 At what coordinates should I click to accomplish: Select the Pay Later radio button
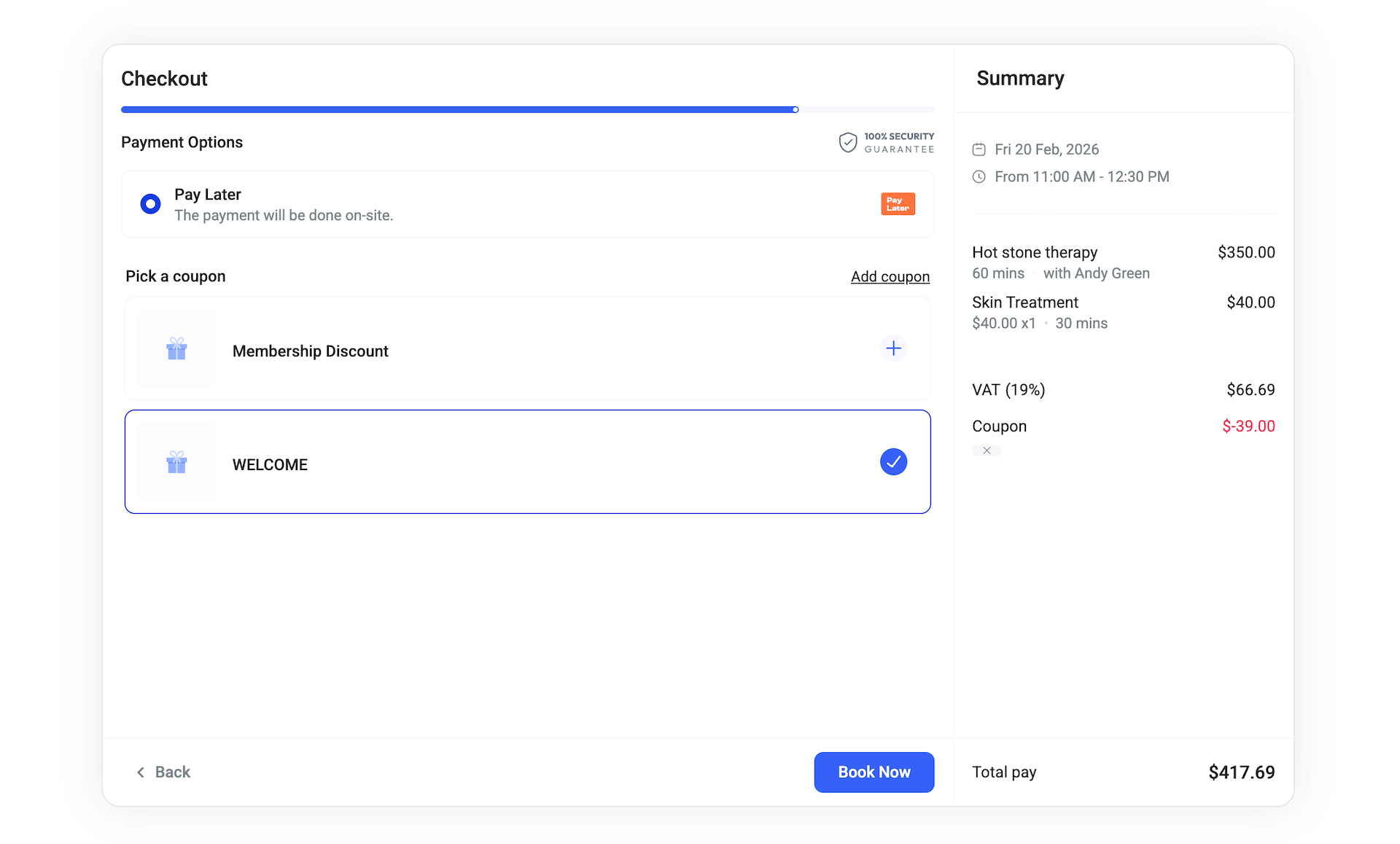tap(151, 204)
